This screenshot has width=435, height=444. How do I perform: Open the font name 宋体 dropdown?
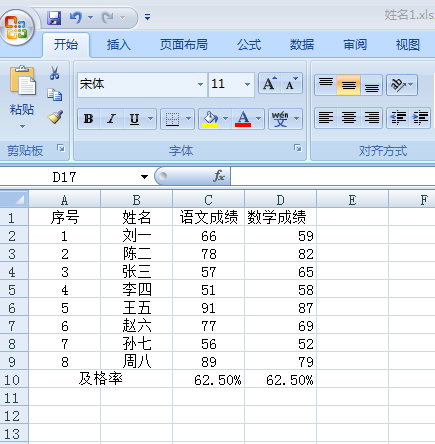point(200,84)
